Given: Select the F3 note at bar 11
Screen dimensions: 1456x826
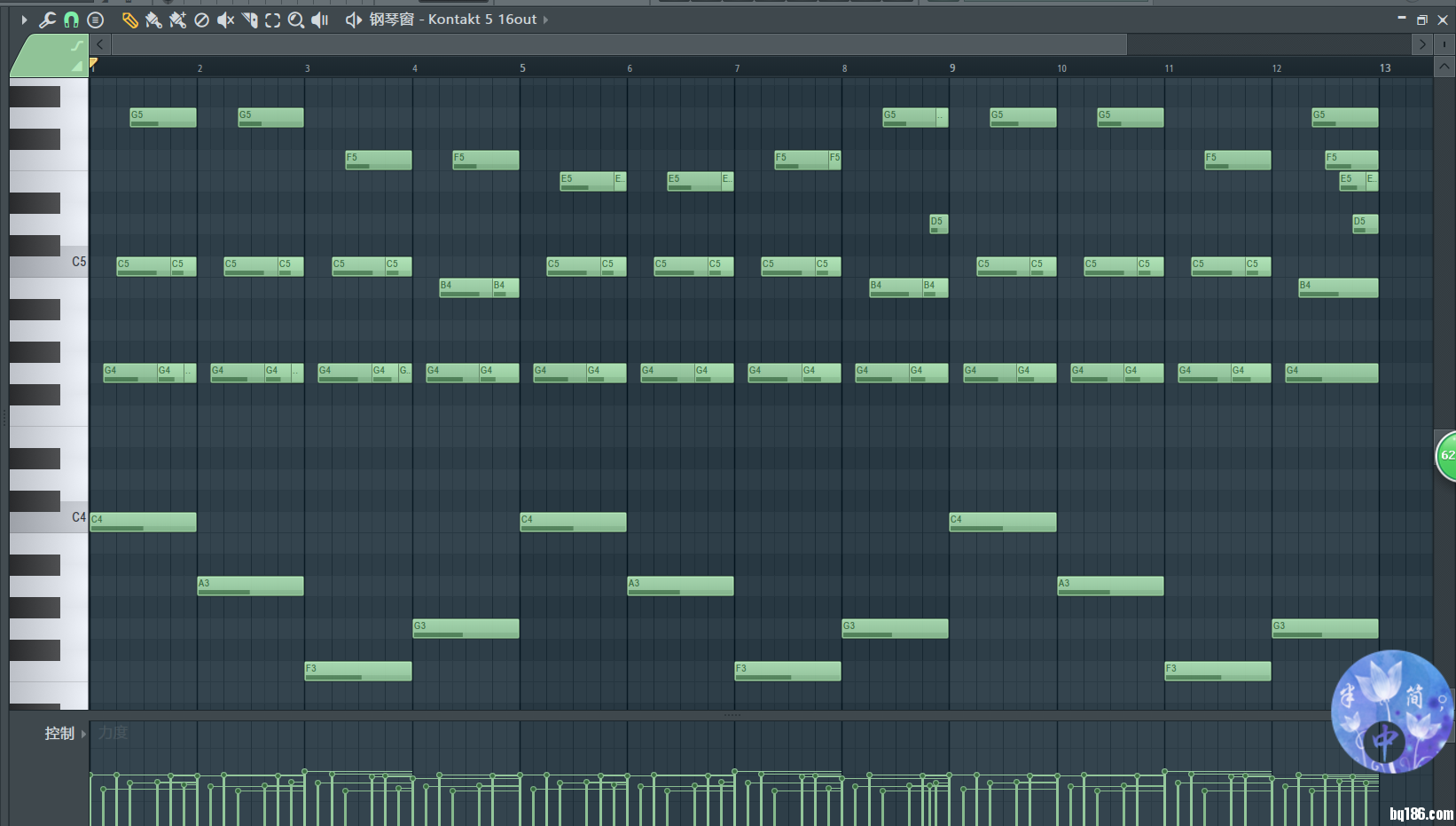Looking at the screenshot, I should click(1217, 672).
